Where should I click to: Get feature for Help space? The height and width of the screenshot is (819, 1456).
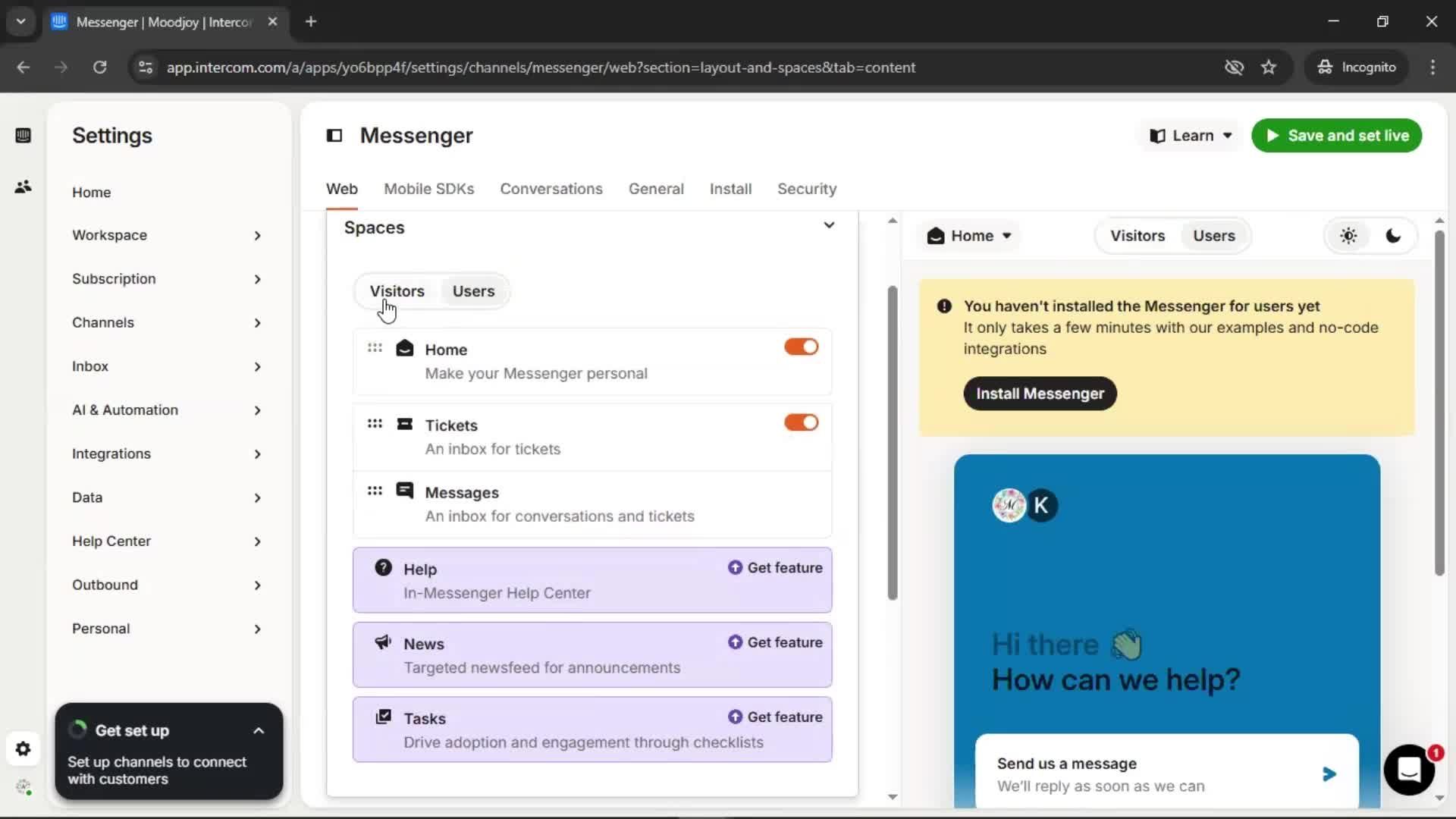(776, 568)
